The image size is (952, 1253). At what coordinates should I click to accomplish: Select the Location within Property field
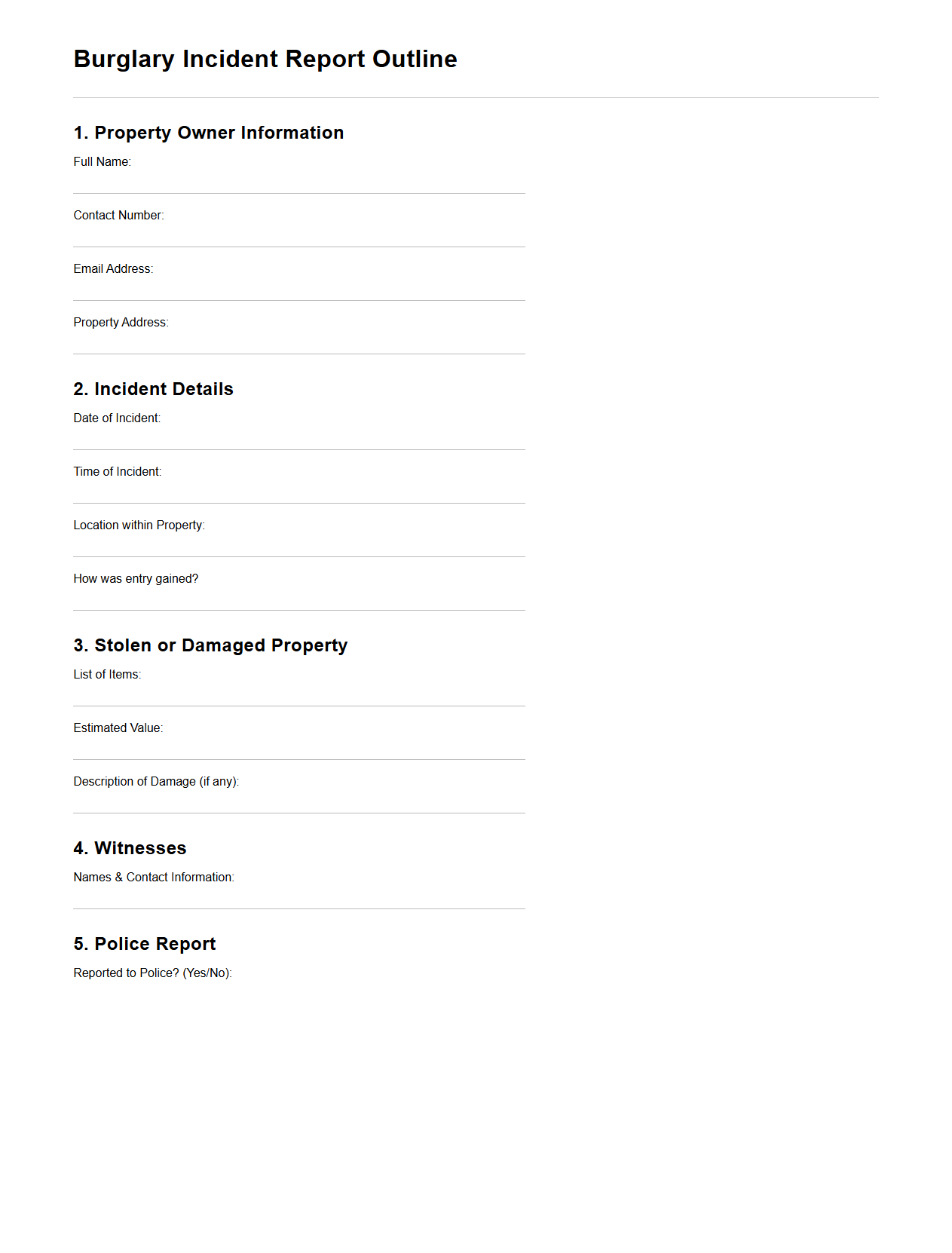point(298,545)
